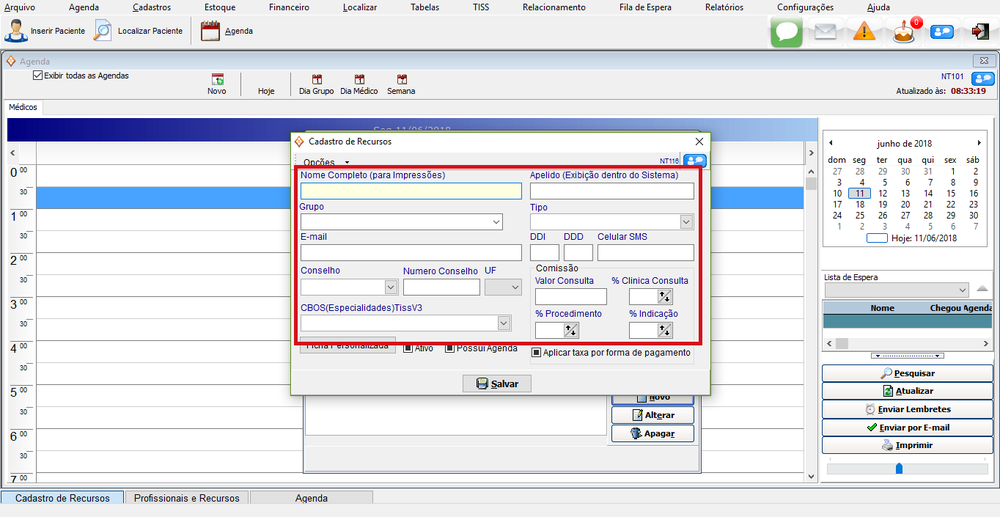Click the Inserir Paciente icon
Viewport: 1000px width, 517px height.
pyautogui.click(x=16, y=30)
